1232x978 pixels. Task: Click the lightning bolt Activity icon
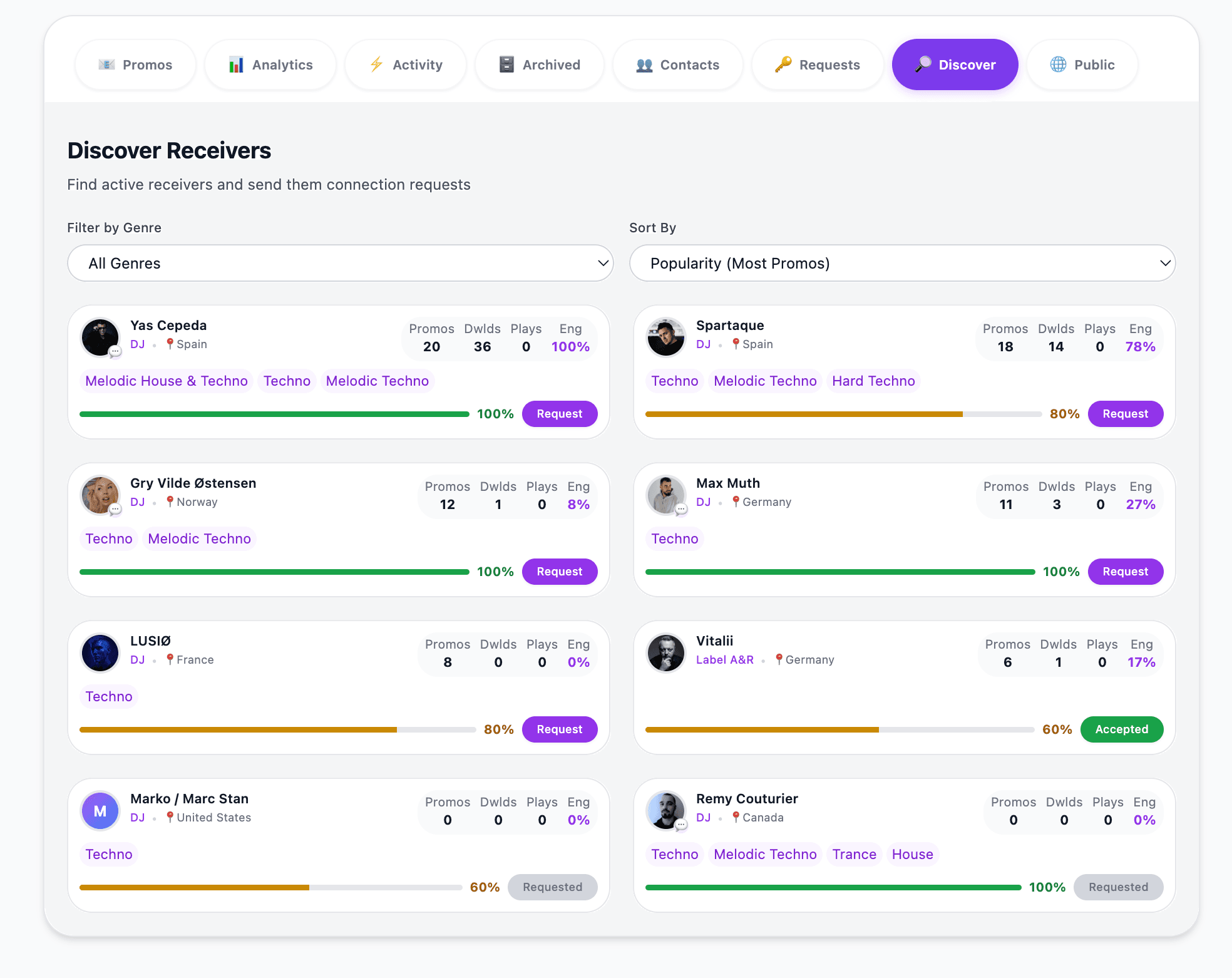click(x=376, y=64)
